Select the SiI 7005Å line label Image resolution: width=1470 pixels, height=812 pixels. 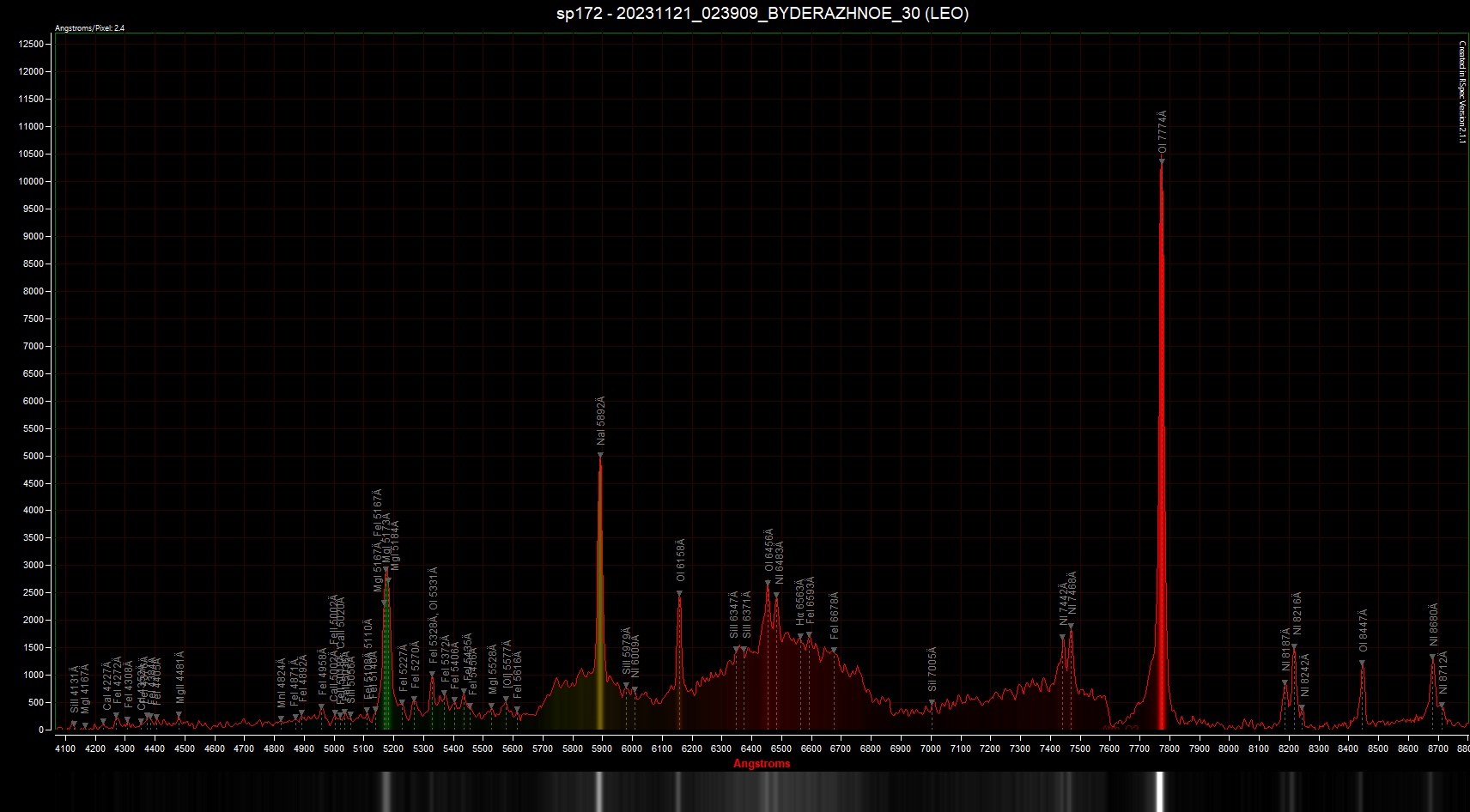click(x=932, y=670)
